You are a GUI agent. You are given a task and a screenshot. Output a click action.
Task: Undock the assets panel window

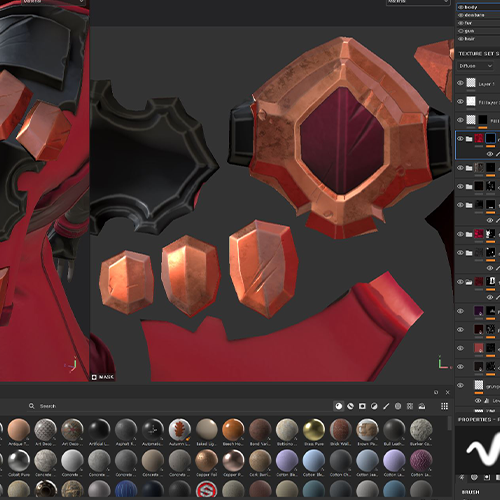pos(436,392)
